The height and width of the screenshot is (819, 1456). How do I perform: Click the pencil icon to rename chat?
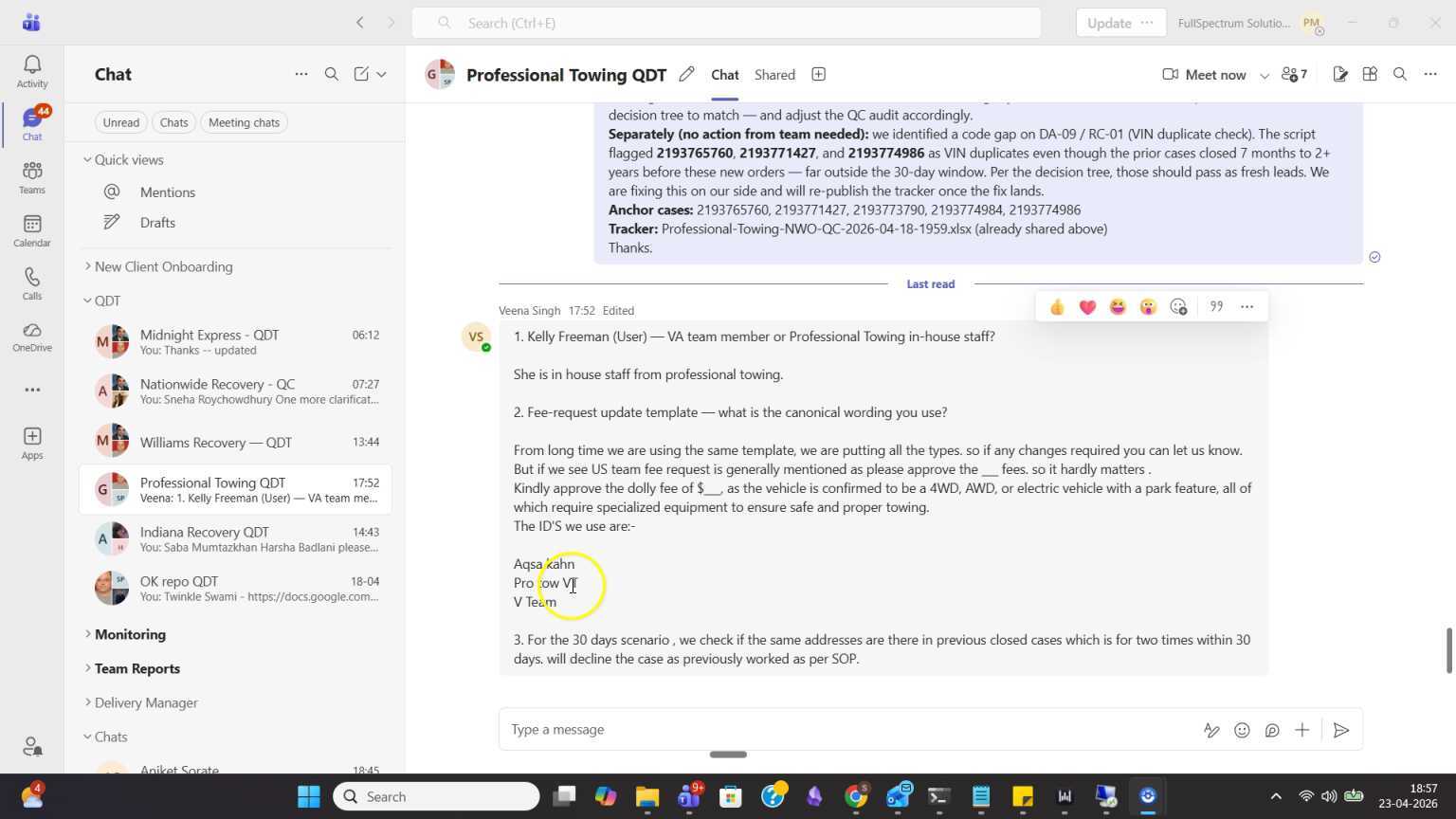687,75
